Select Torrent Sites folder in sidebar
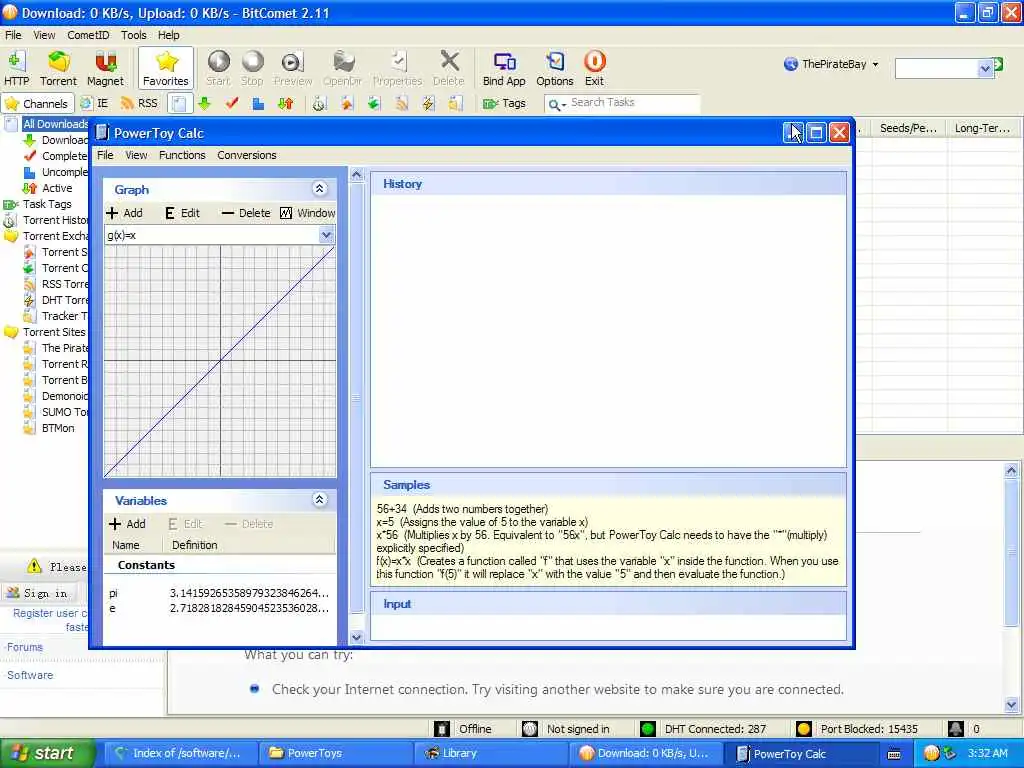Viewport: 1024px width, 768px height. 54,332
